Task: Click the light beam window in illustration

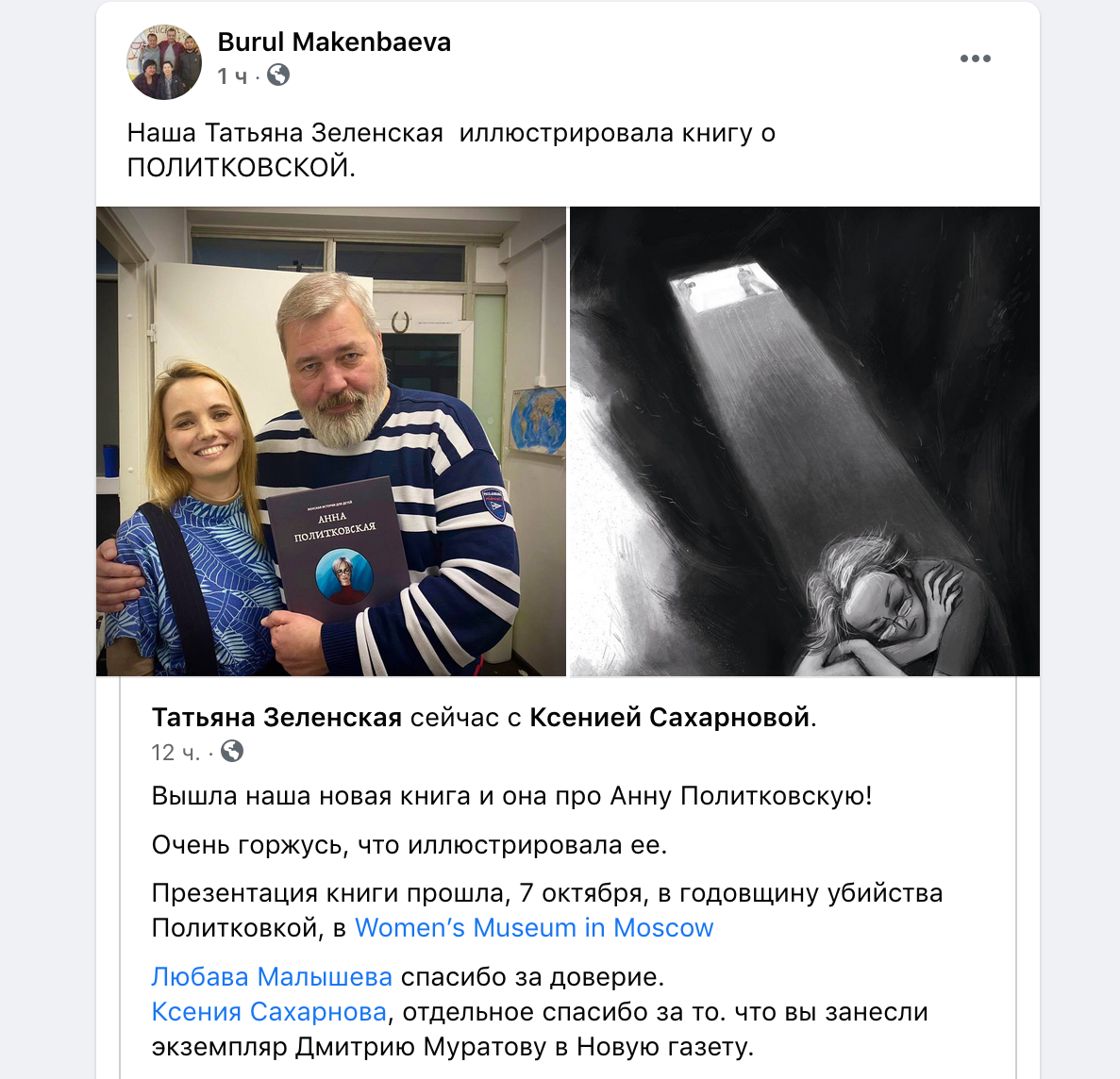Action: pos(723,287)
